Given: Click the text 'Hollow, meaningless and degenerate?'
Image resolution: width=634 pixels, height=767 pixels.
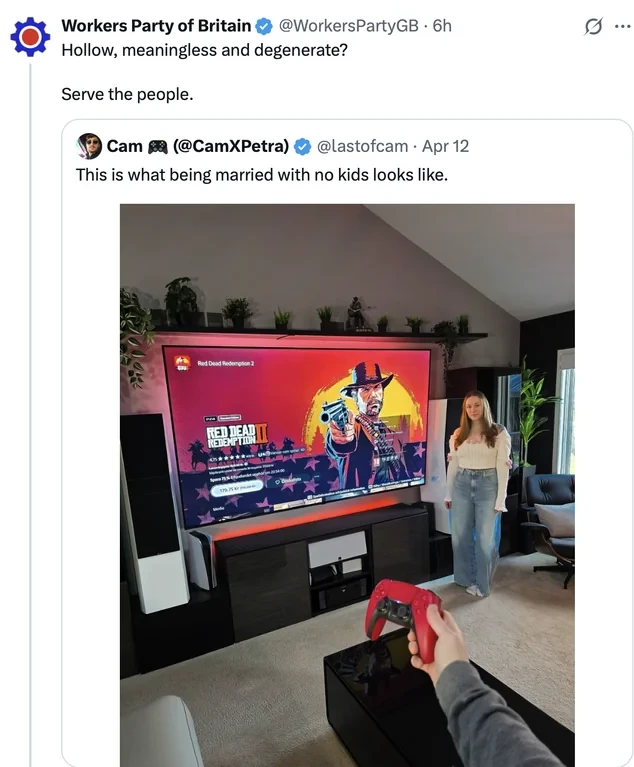Looking at the screenshot, I should pyautogui.click(x=204, y=50).
